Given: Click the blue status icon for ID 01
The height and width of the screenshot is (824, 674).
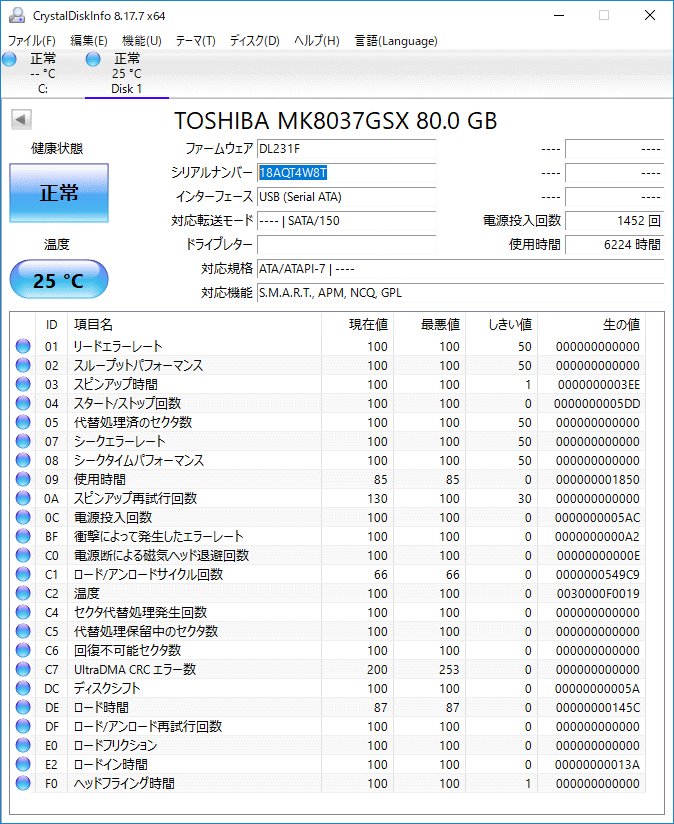Looking at the screenshot, I should pyautogui.click(x=23, y=346).
